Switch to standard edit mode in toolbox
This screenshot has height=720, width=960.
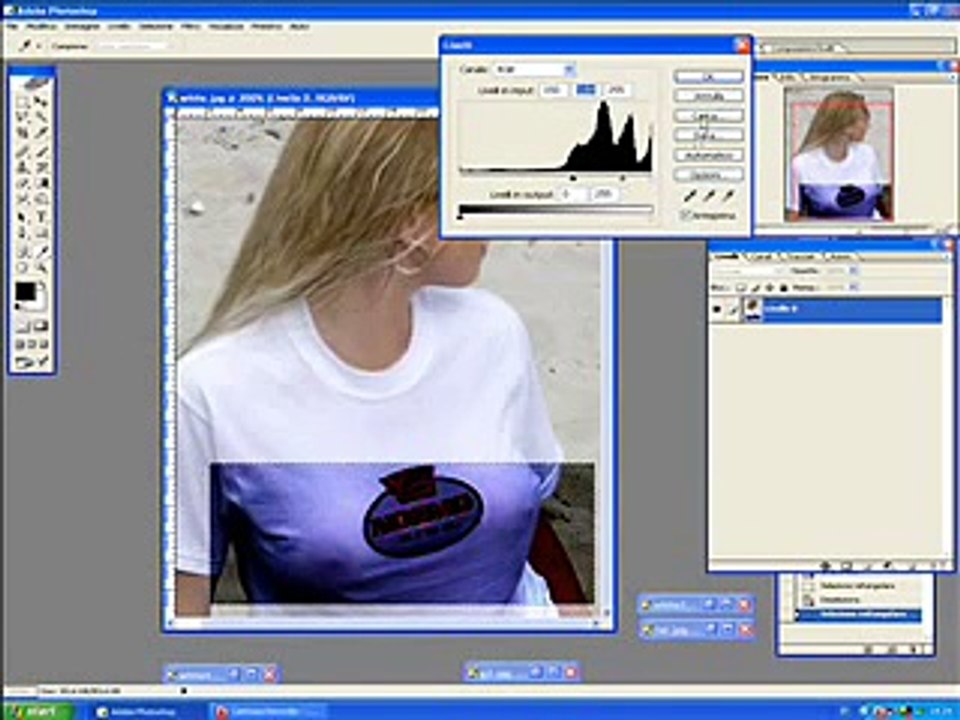23,325
